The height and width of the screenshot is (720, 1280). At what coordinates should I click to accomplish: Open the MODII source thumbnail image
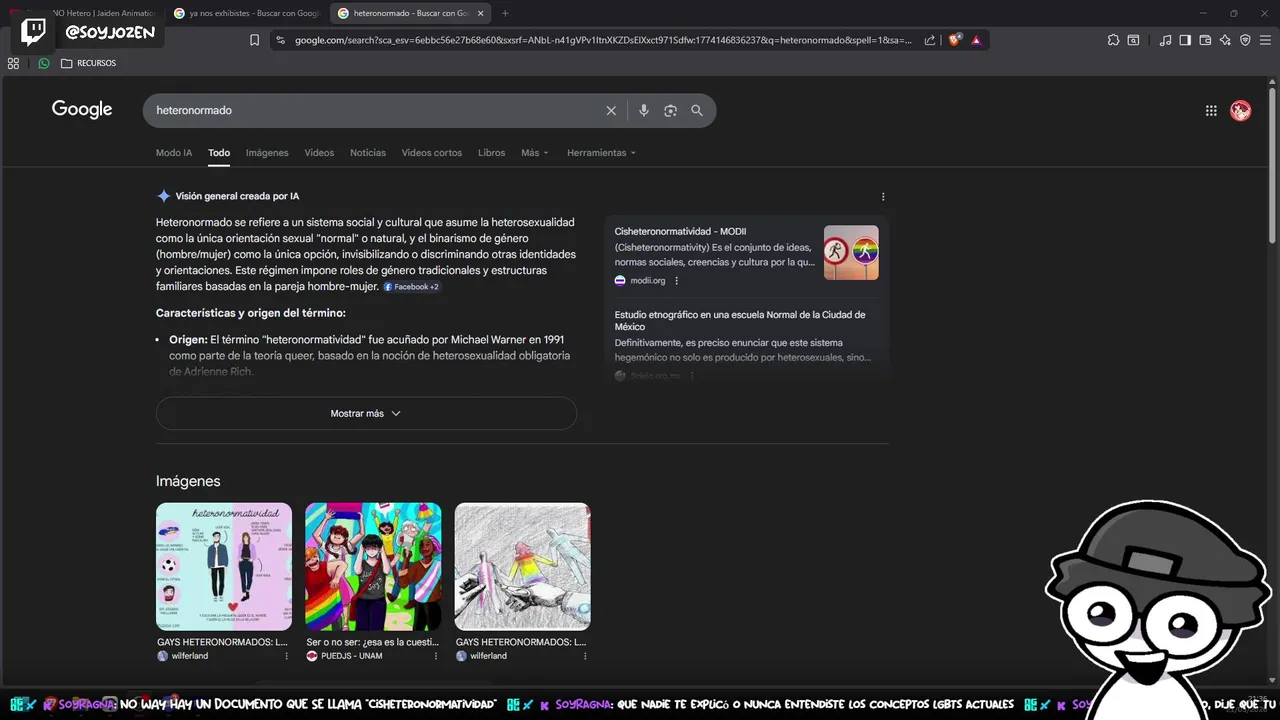pyautogui.click(x=851, y=252)
